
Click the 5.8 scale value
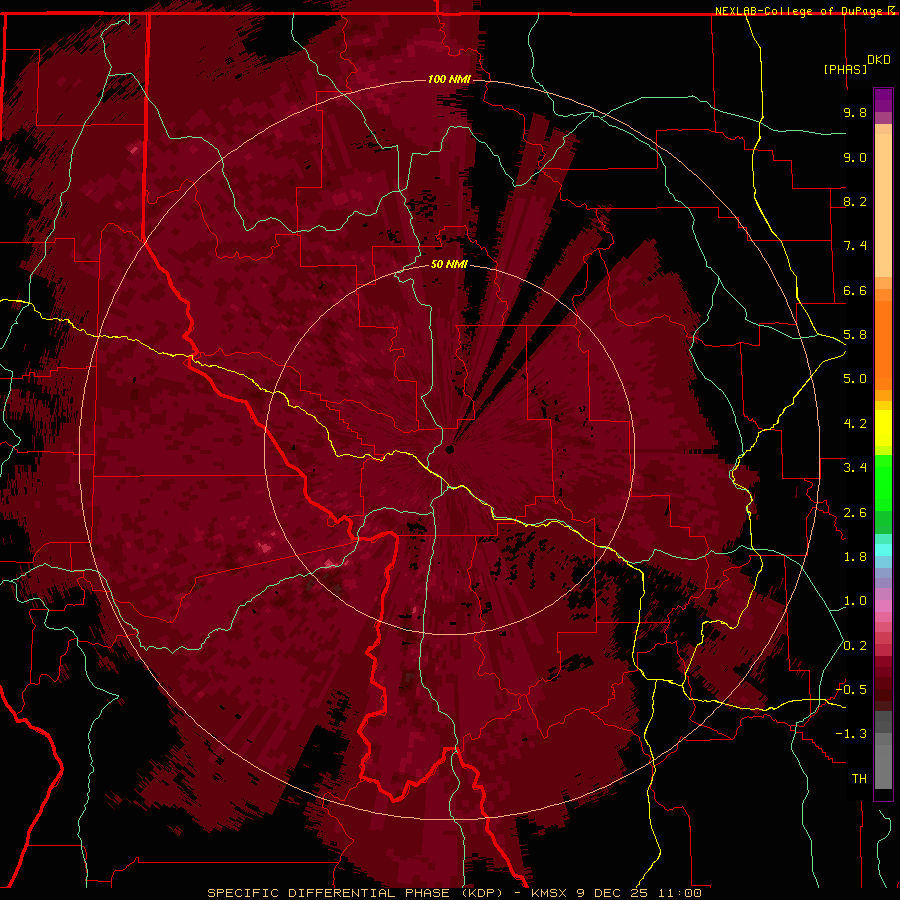point(855,335)
